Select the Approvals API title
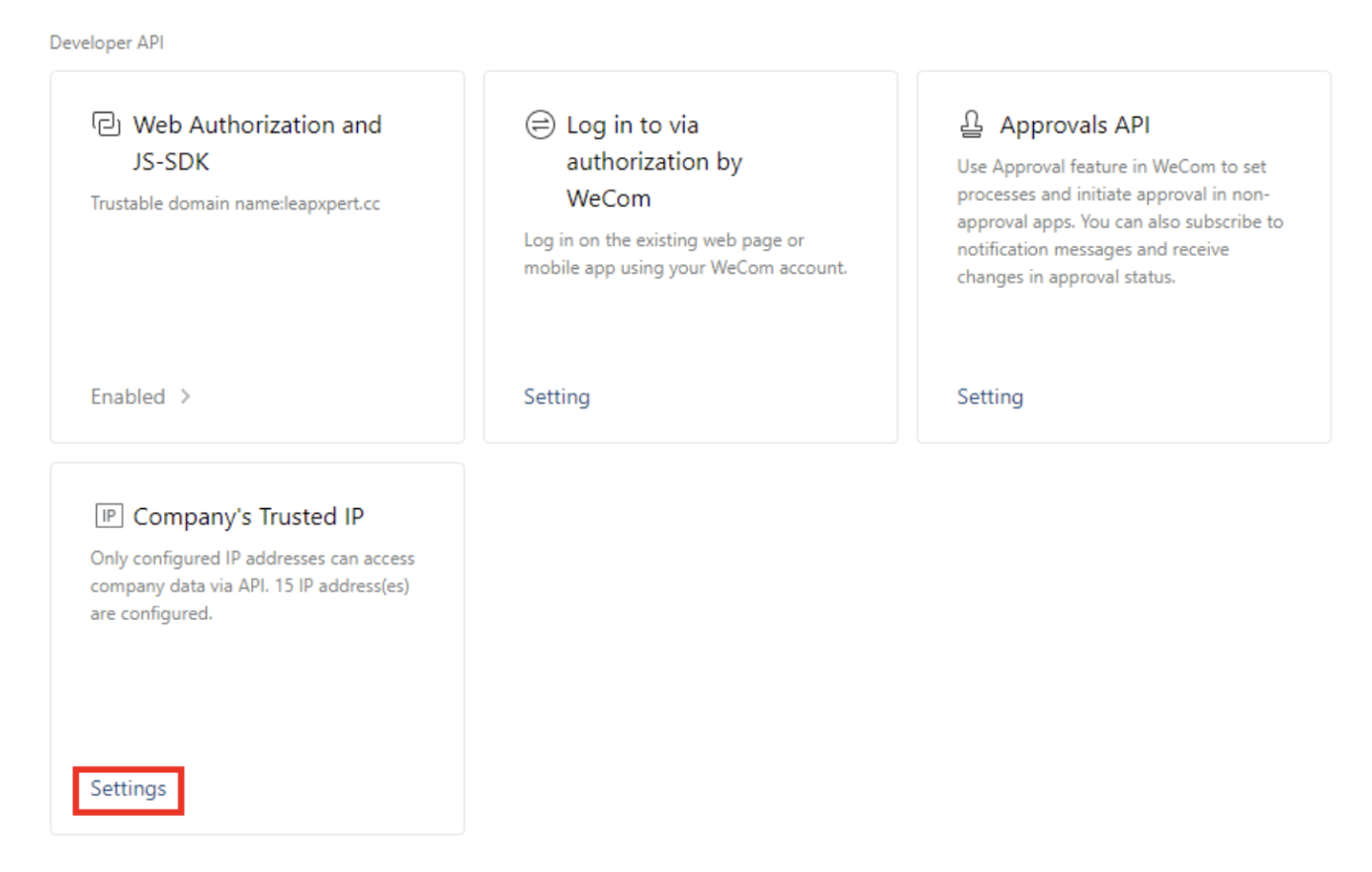 point(1074,125)
